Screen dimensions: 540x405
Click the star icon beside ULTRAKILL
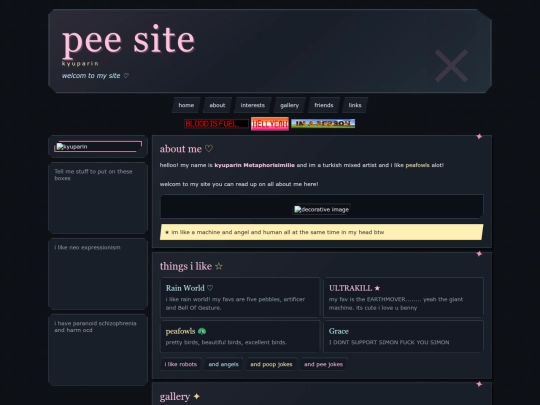click(x=377, y=288)
